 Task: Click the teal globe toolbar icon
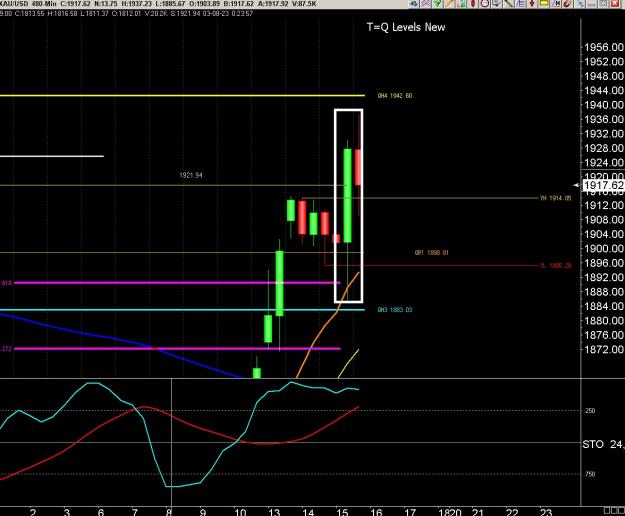[x=413, y=3]
